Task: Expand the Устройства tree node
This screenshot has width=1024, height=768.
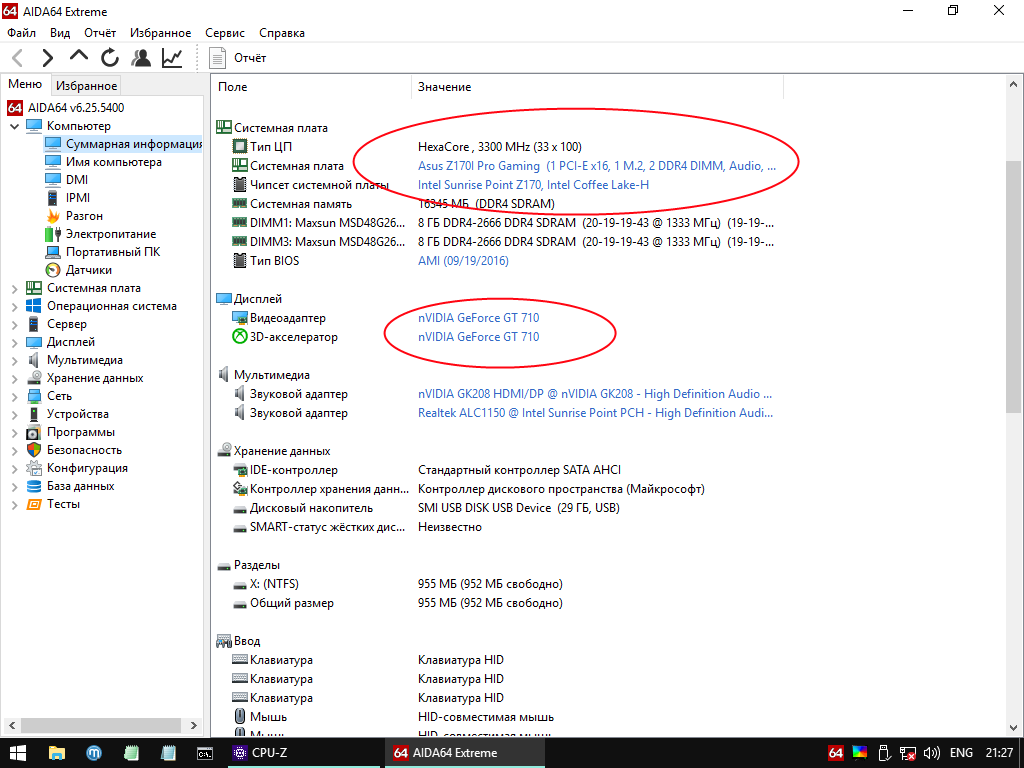Action: [x=14, y=414]
